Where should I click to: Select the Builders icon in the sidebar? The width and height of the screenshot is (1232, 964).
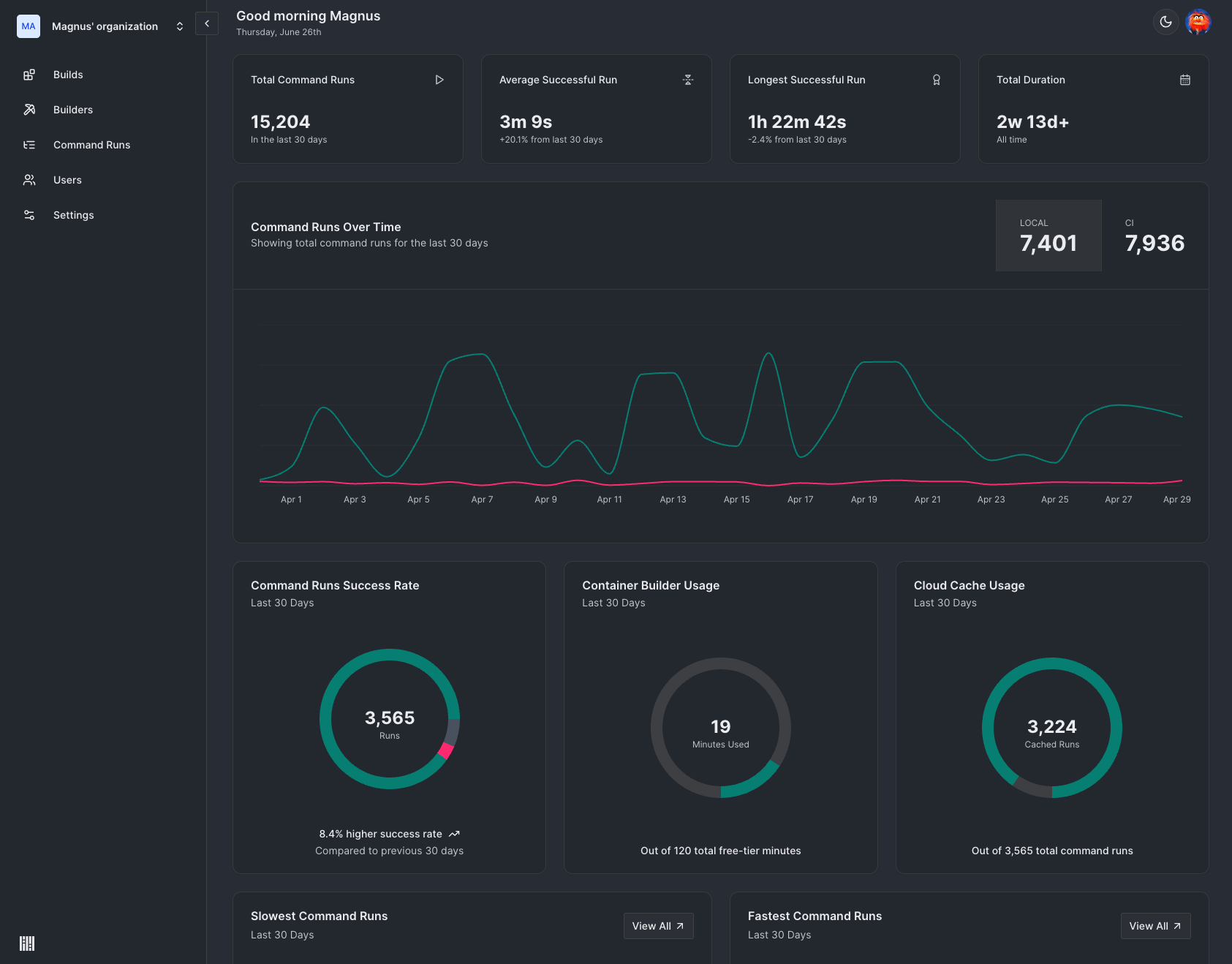29,109
